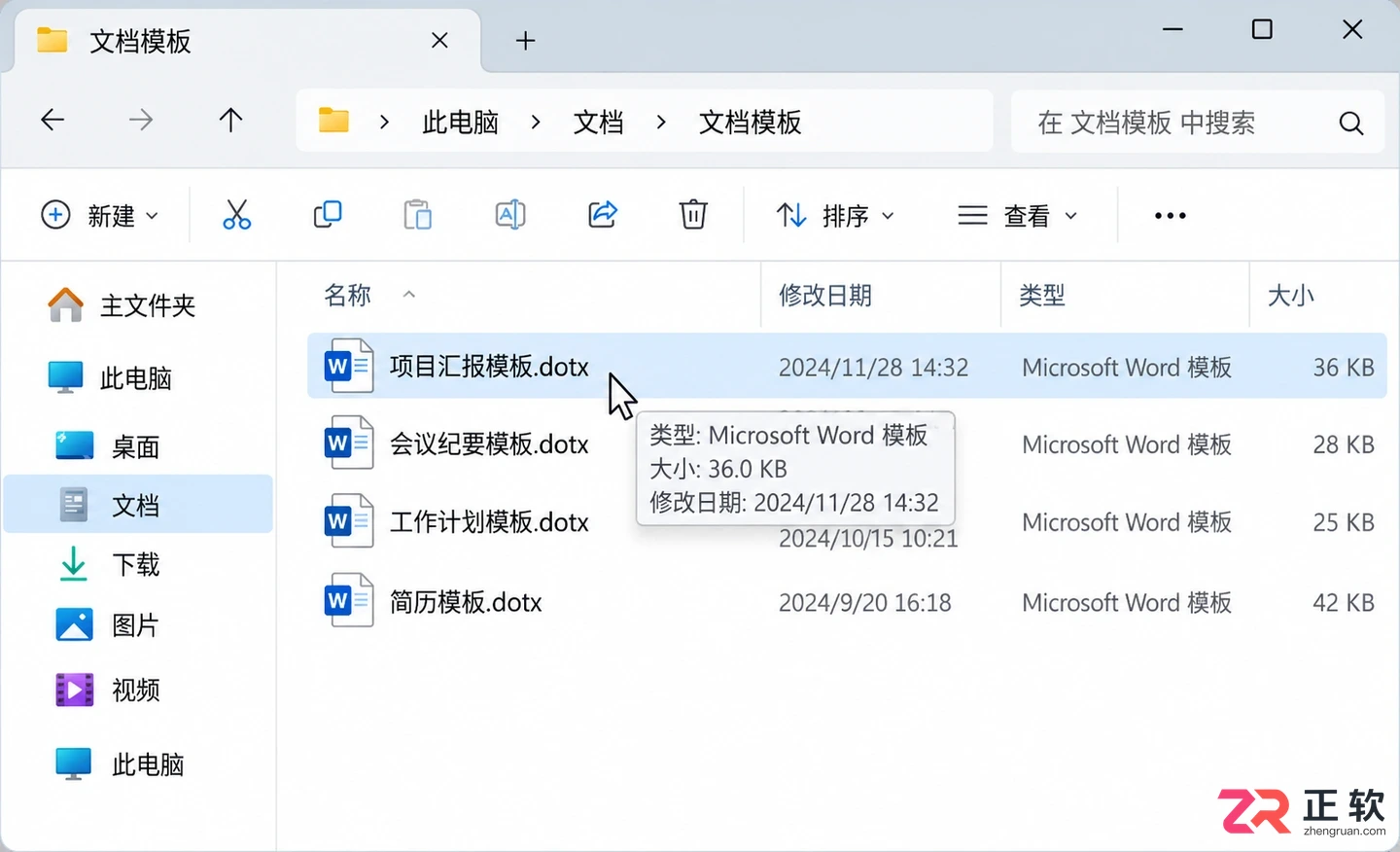Go forward with the right arrow
This screenshot has height=852, width=1400.
[141, 120]
